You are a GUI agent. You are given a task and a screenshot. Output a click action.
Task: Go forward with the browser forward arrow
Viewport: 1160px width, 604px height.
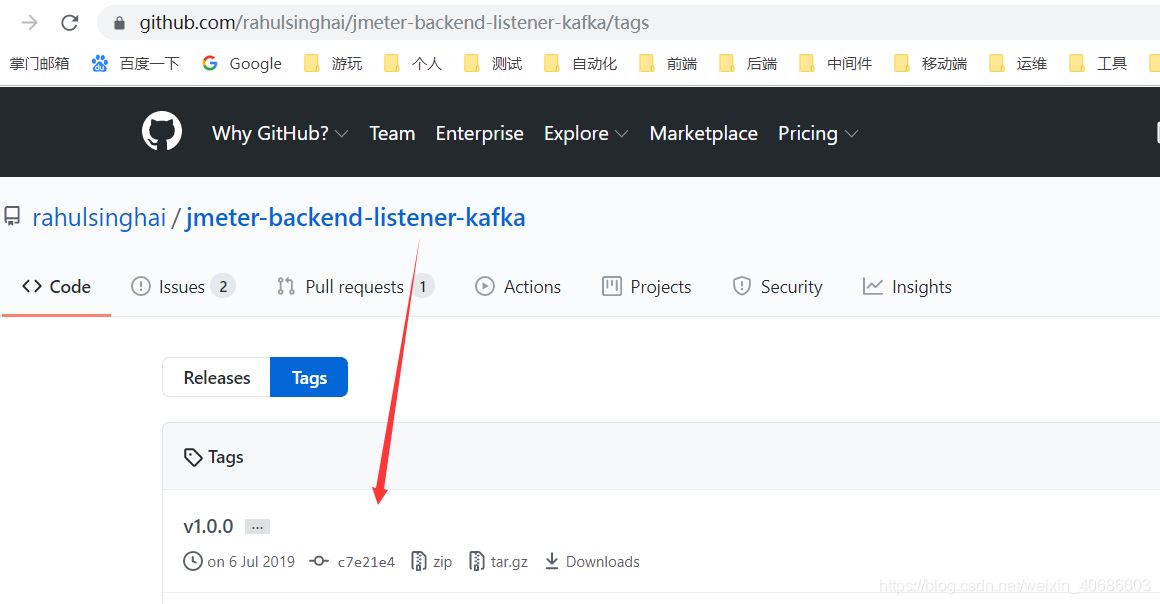tap(30, 22)
